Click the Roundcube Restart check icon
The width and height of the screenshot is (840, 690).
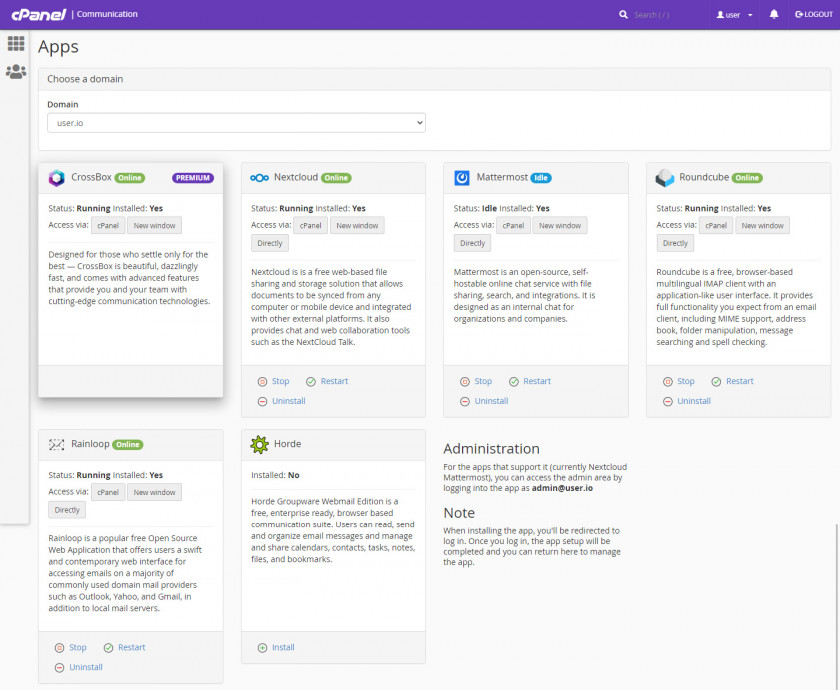716,381
